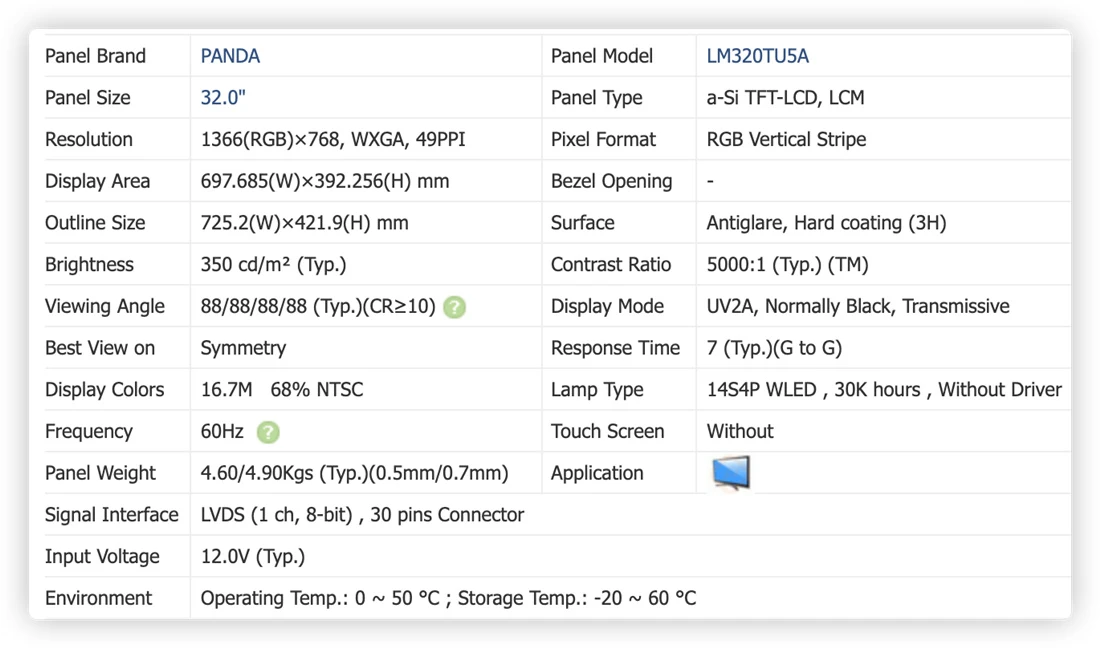Screen dimensions: 1100x648
Task: Follow the 32.0" panel size link
Action: pos(223,97)
